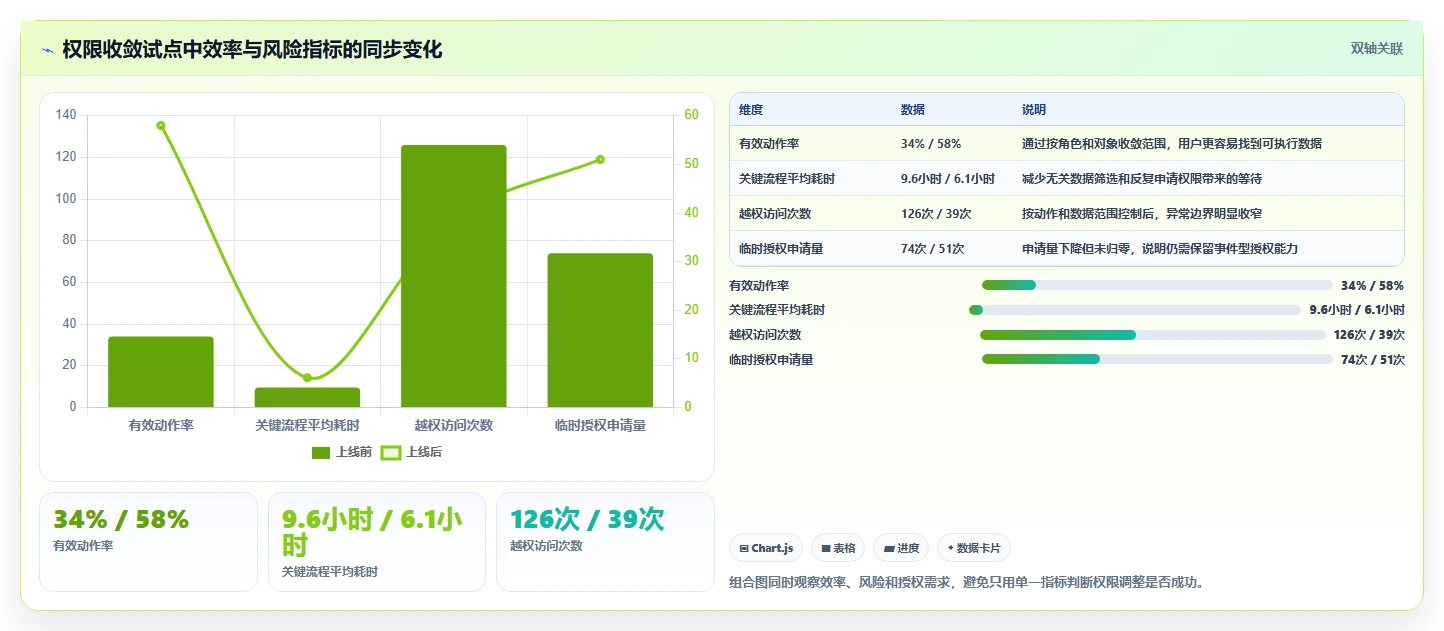
Task: Click the description starting with 申请量下降但未归零
Action: click(x=1159, y=249)
